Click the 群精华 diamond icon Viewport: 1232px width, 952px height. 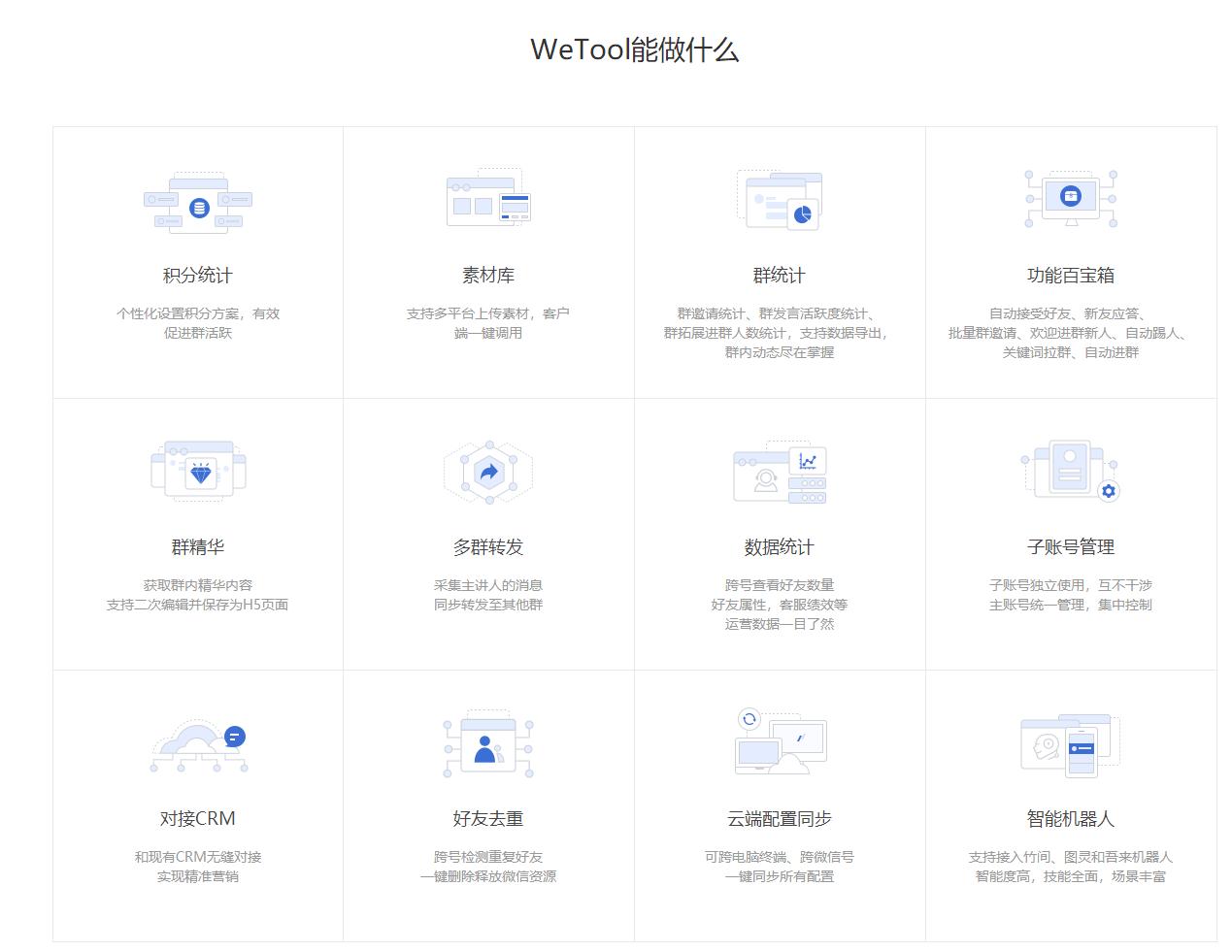point(199,471)
